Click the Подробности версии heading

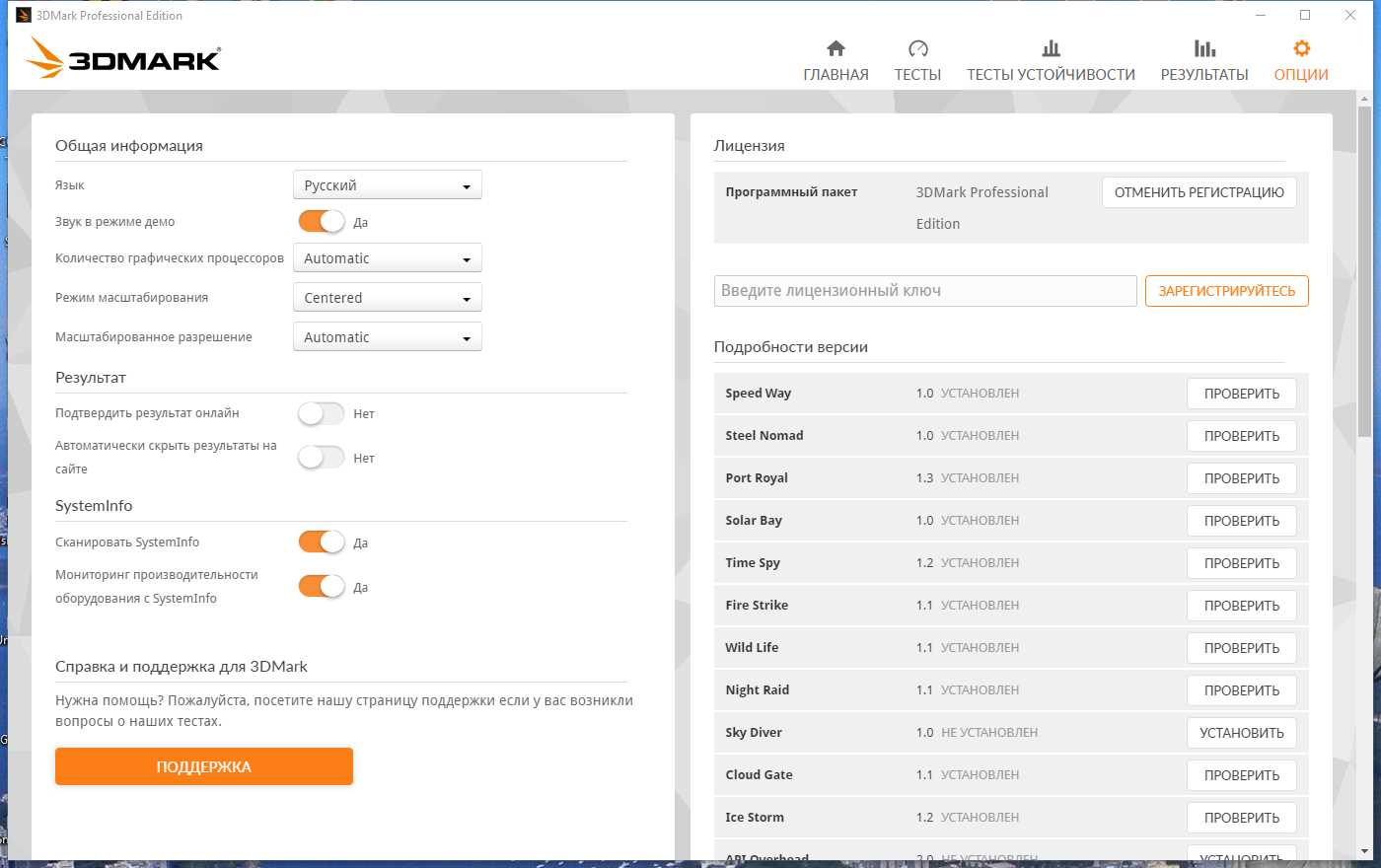pyautogui.click(x=791, y=347)
